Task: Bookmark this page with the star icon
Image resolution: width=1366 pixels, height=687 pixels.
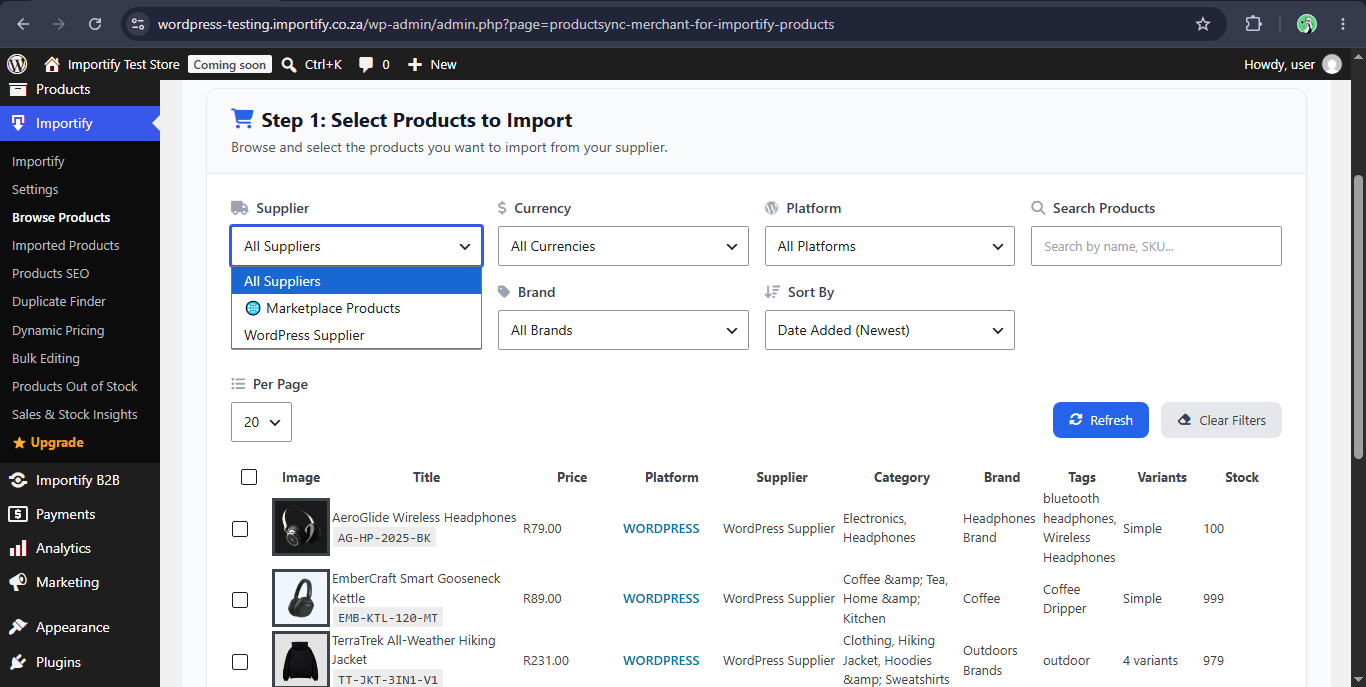Action: pos(1203,24)
